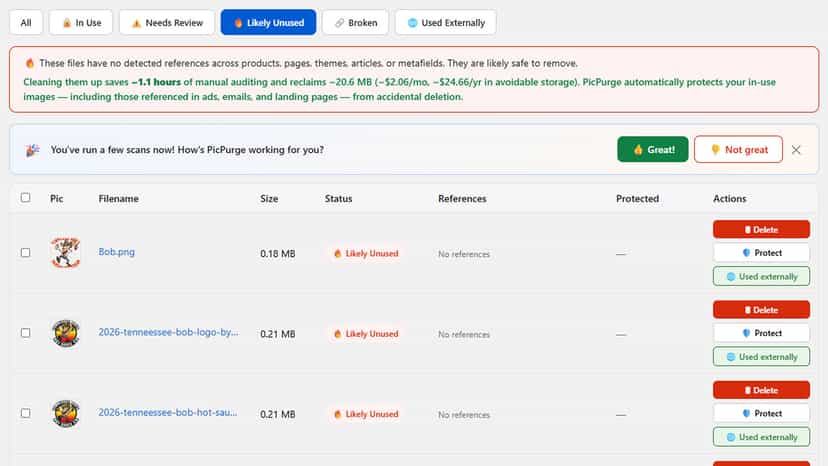Open the Needs Review tab

point(167,23)
